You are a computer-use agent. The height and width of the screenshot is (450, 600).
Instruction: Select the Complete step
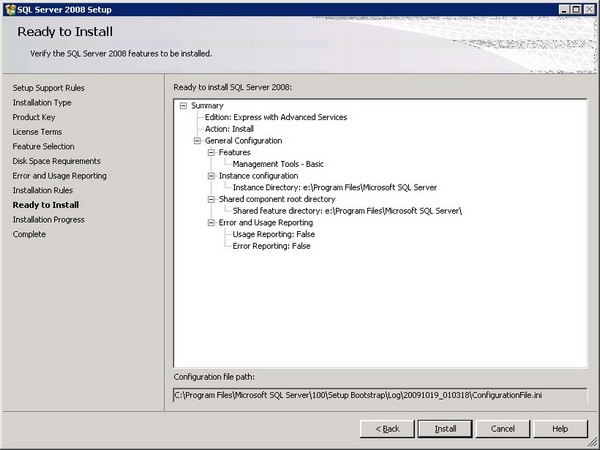click(x=29, y=234)
